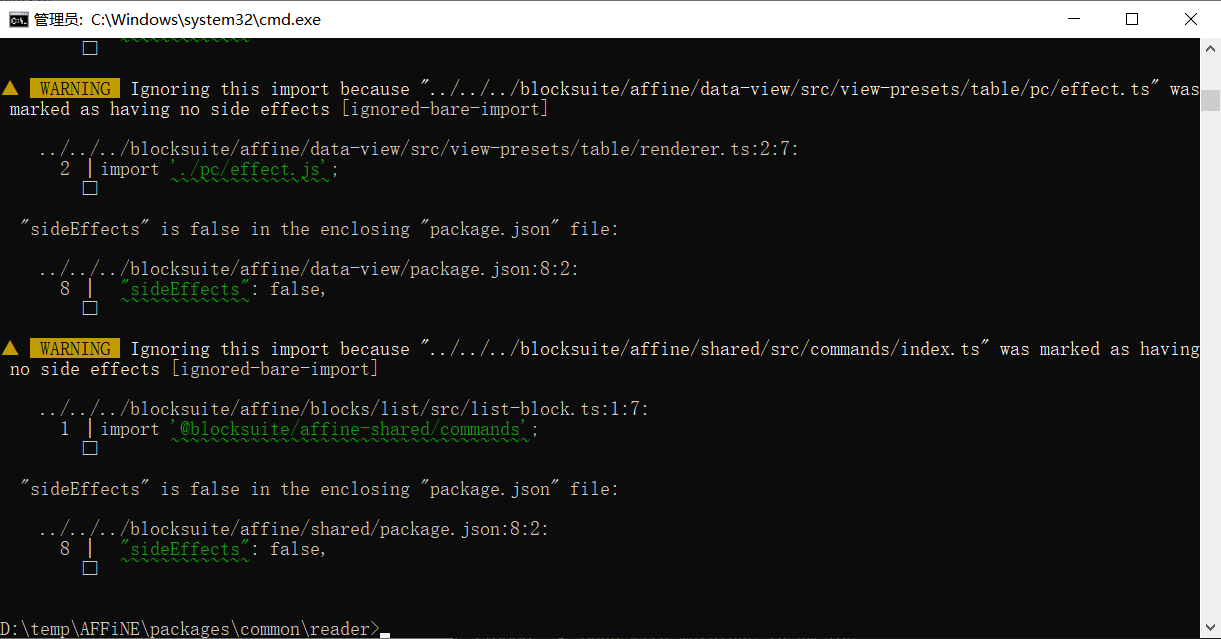Viewport: 1221px width, 639px height.
Task: Maximize the cmd.exe window
Action: (1132, 19)
